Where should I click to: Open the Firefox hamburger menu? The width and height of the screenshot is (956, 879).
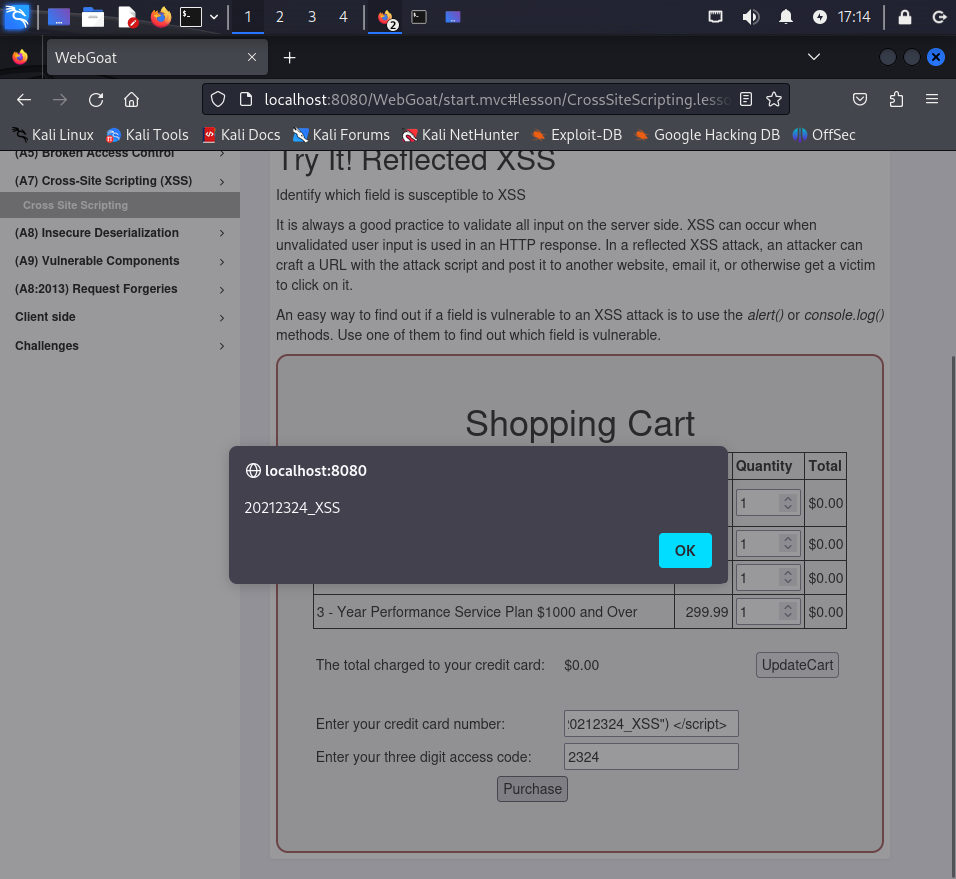pyautogui.click(x=932, y=99)
